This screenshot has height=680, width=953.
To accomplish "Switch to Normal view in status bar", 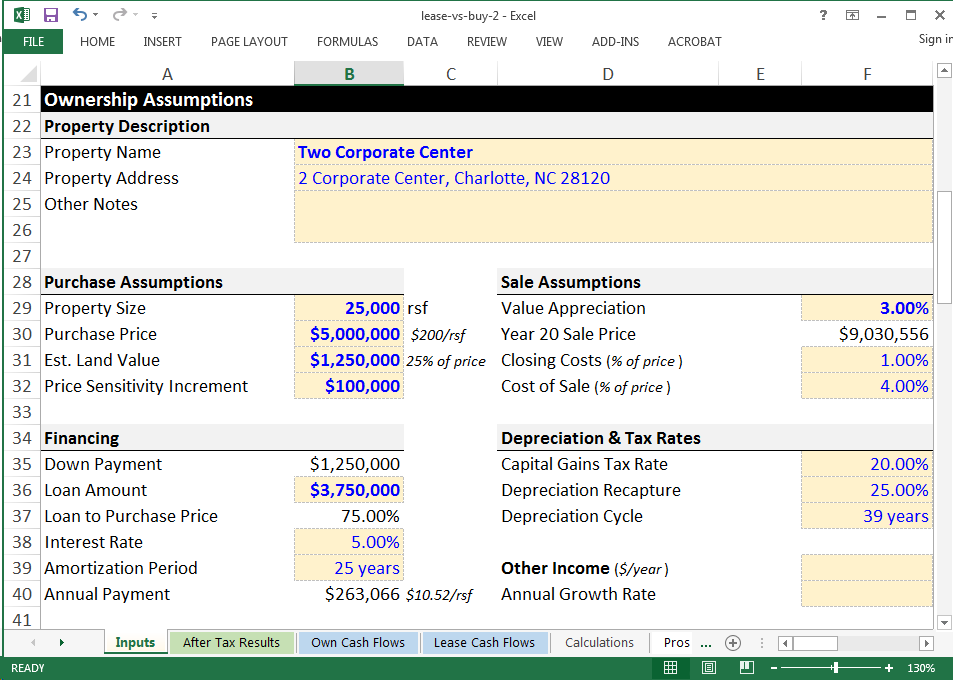I will pyautogui.click(x=670, y=668).
